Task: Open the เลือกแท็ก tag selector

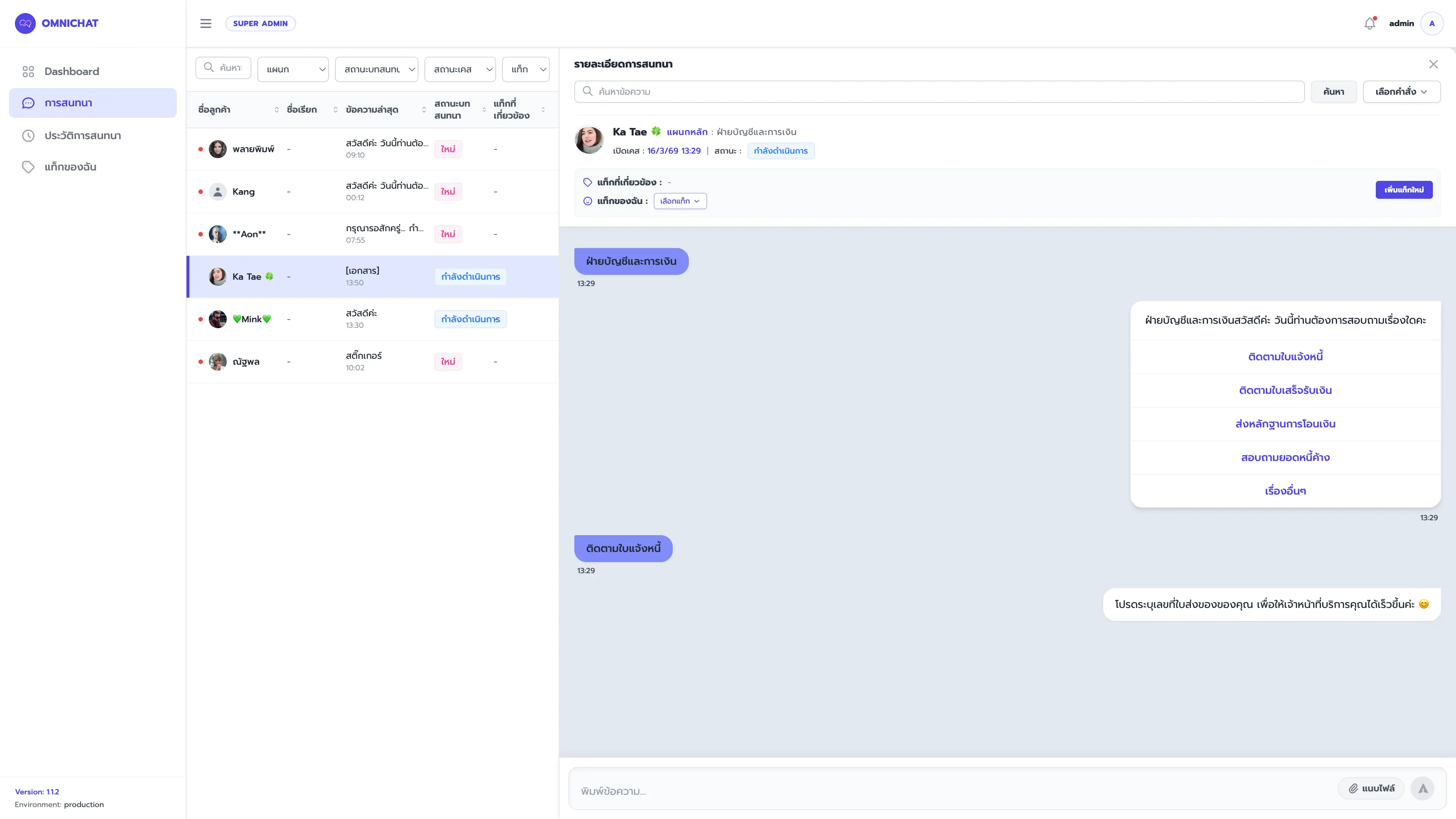Action: pyautogui.click(x=680, y=201)
